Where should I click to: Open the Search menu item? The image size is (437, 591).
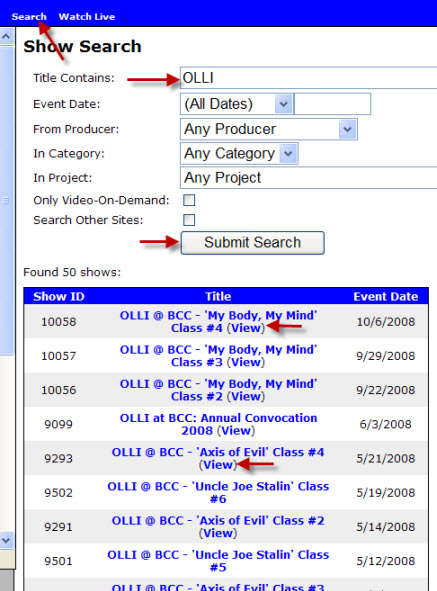(x=29, y=17)
